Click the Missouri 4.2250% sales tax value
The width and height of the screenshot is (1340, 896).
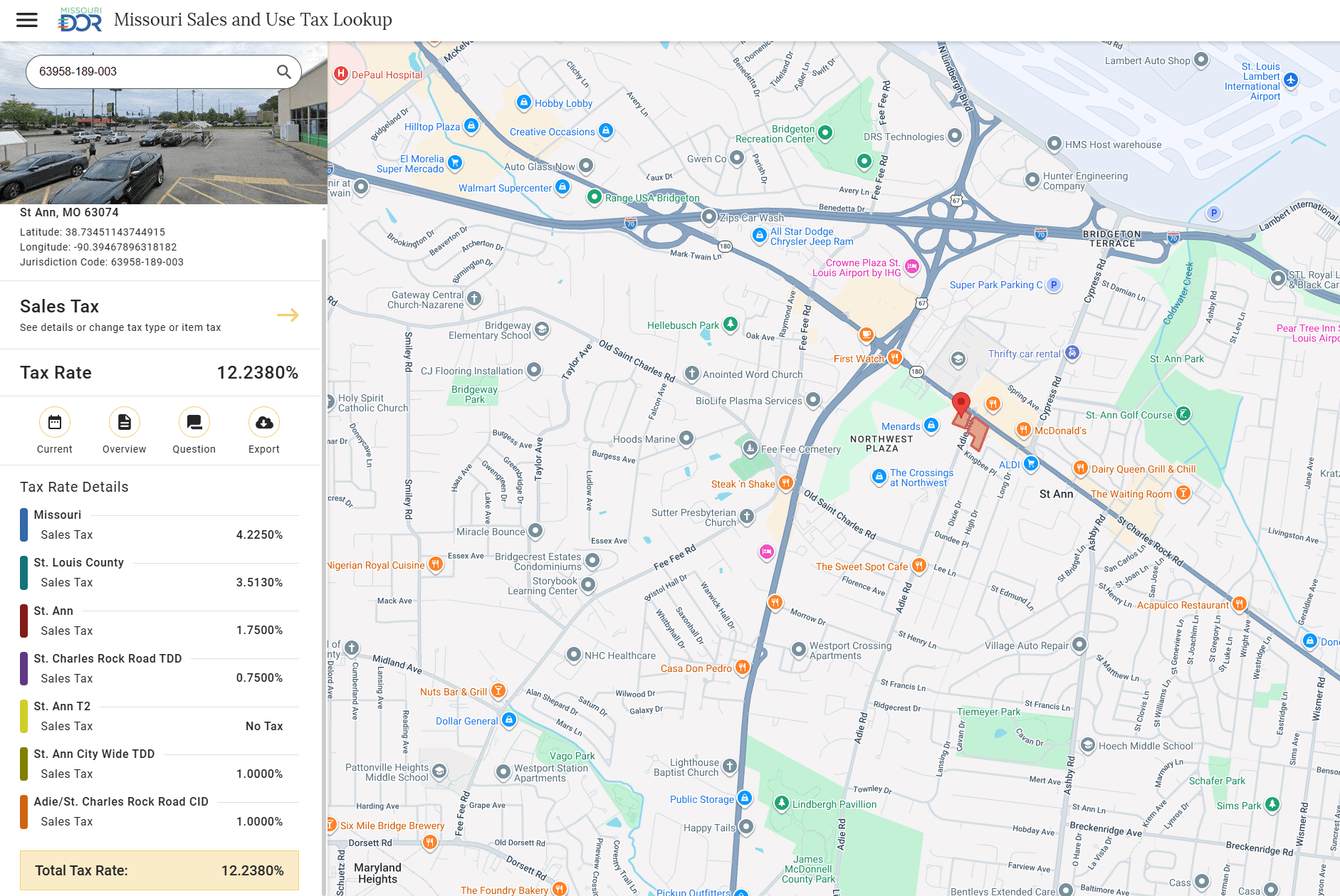260,535
